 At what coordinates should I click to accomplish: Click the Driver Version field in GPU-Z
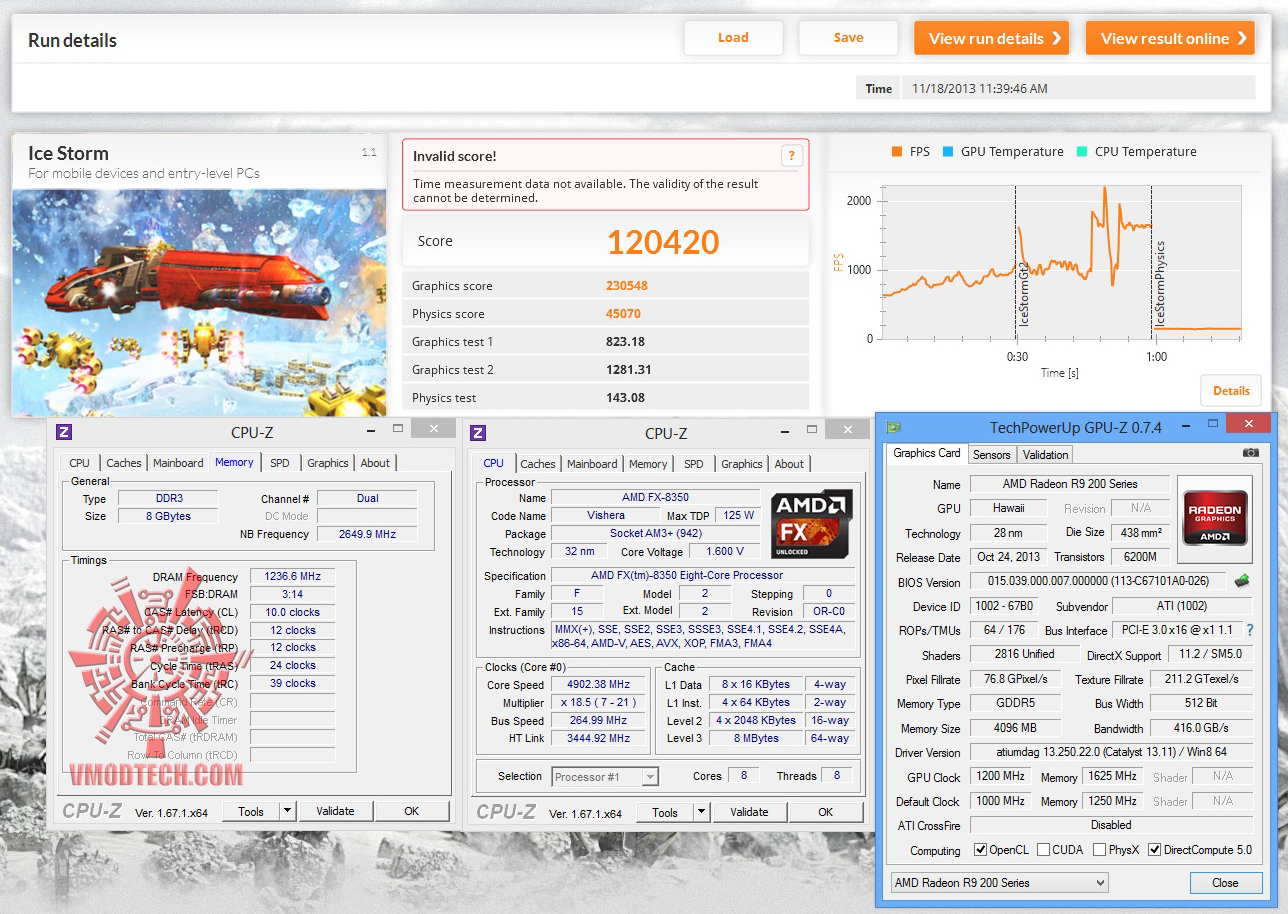(1110, 752)
